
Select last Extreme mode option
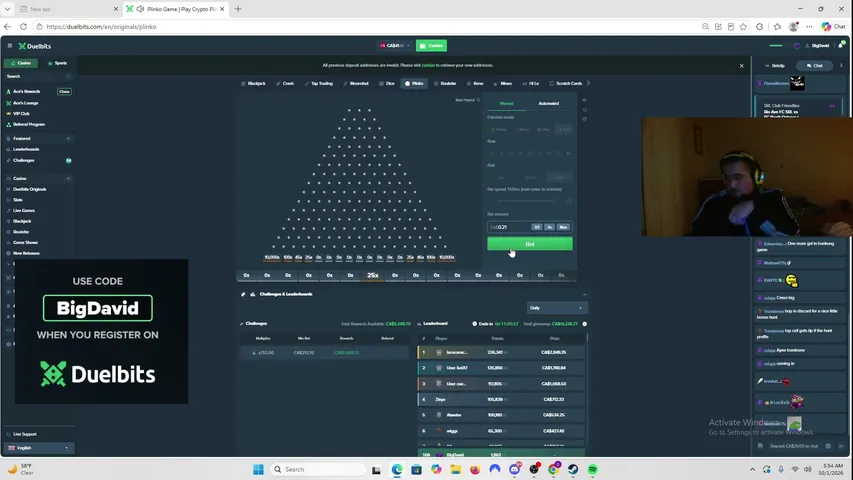(x=564, y=130)
